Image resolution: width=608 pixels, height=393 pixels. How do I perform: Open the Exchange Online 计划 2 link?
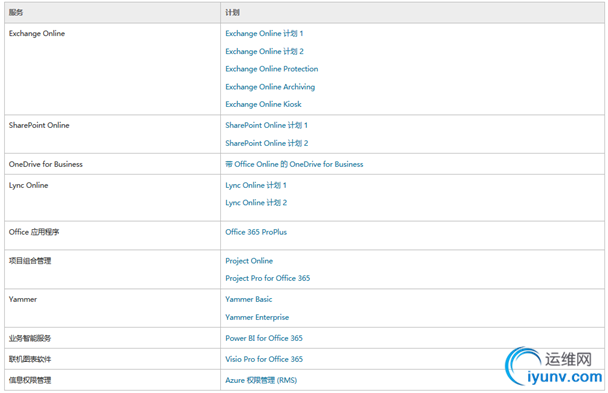tap(264, 52)
